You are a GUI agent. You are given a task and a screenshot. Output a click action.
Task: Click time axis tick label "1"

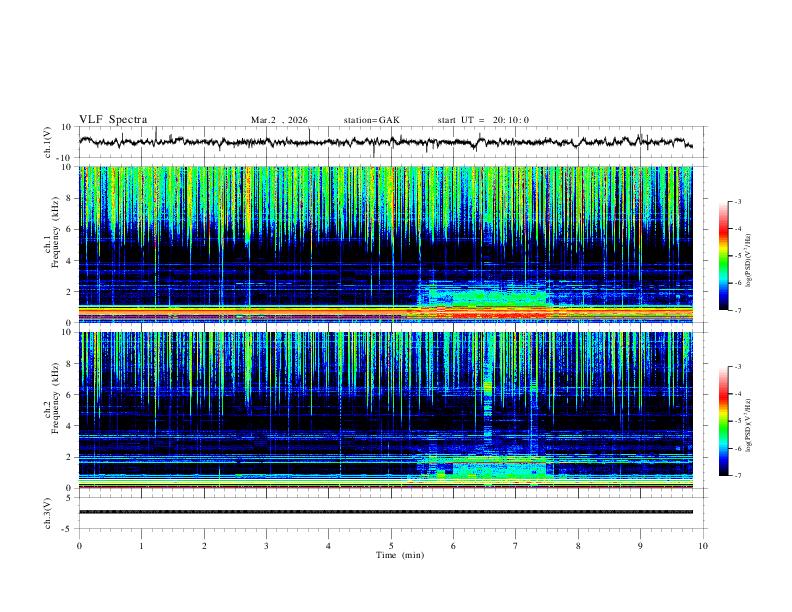click(141, 546)
